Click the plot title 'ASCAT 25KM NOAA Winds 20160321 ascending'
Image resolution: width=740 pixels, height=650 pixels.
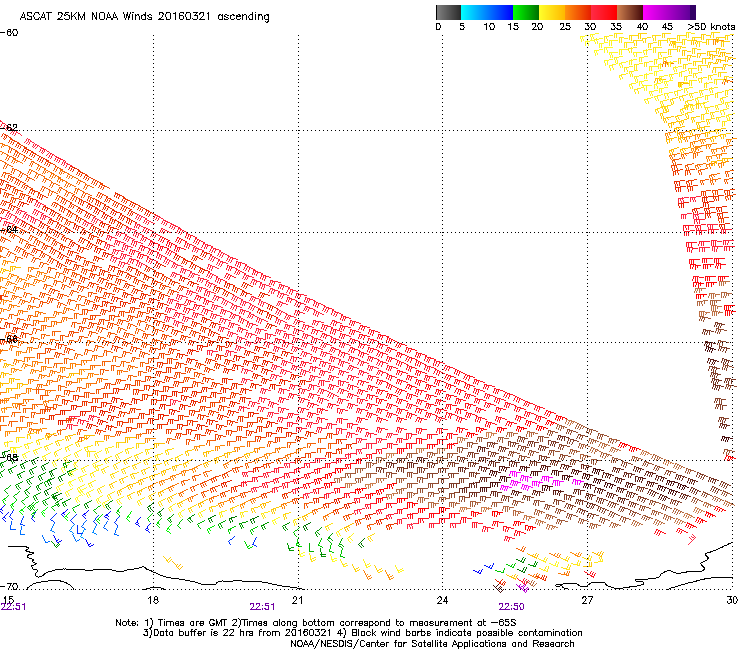coord(144,17)
